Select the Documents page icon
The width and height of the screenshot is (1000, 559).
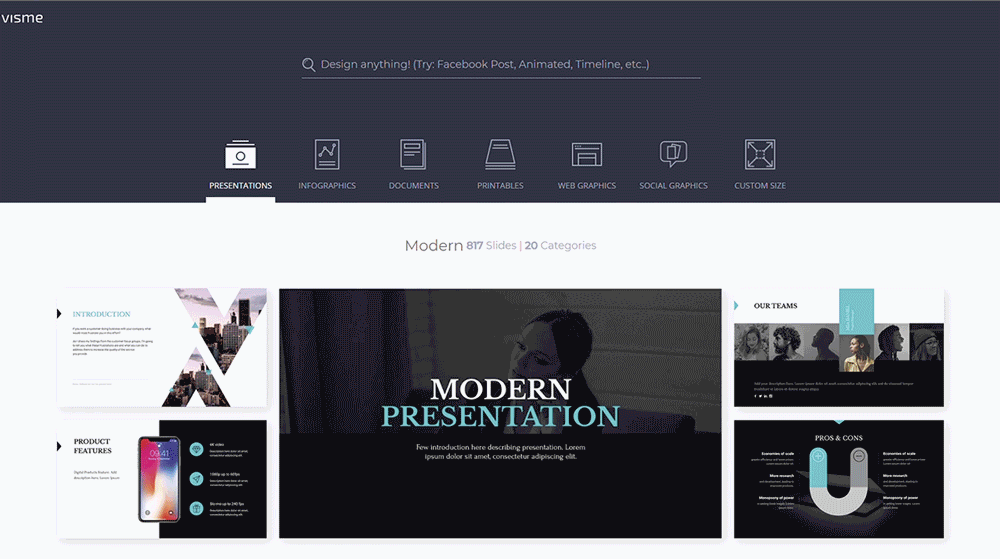coord(413,154)
